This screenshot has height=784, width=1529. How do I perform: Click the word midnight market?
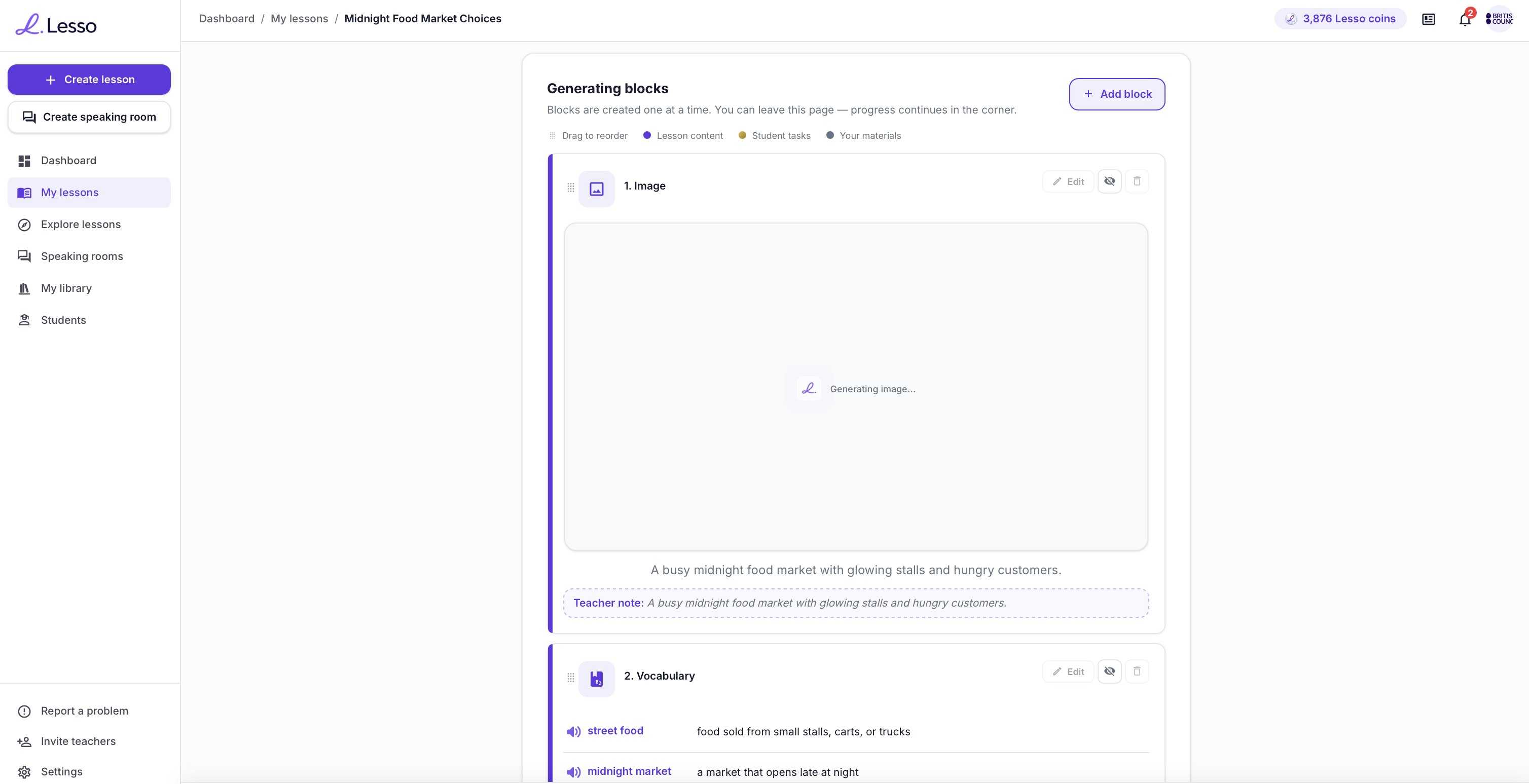click(629, 771)
